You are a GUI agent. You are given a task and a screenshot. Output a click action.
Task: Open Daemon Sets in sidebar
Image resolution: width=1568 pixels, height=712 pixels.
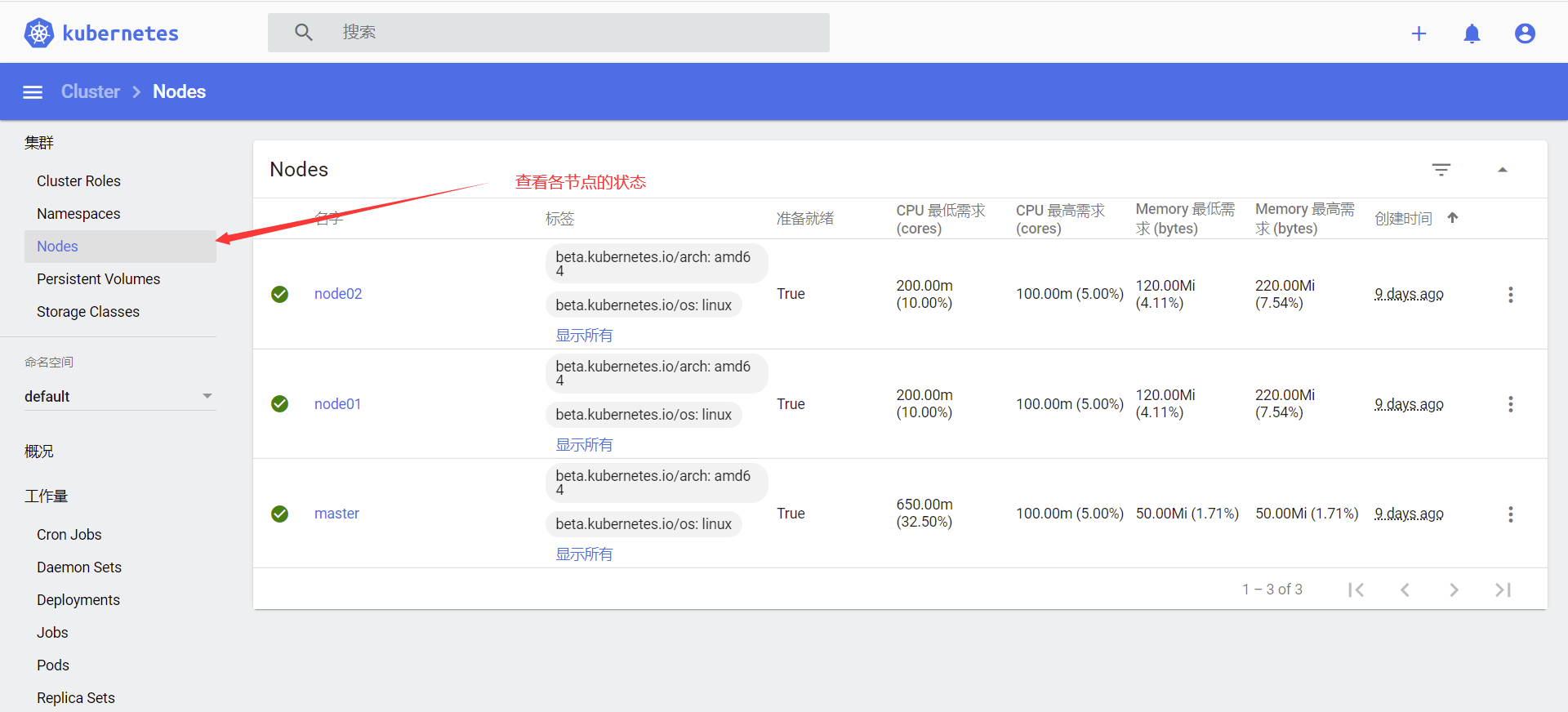(79, 567)
